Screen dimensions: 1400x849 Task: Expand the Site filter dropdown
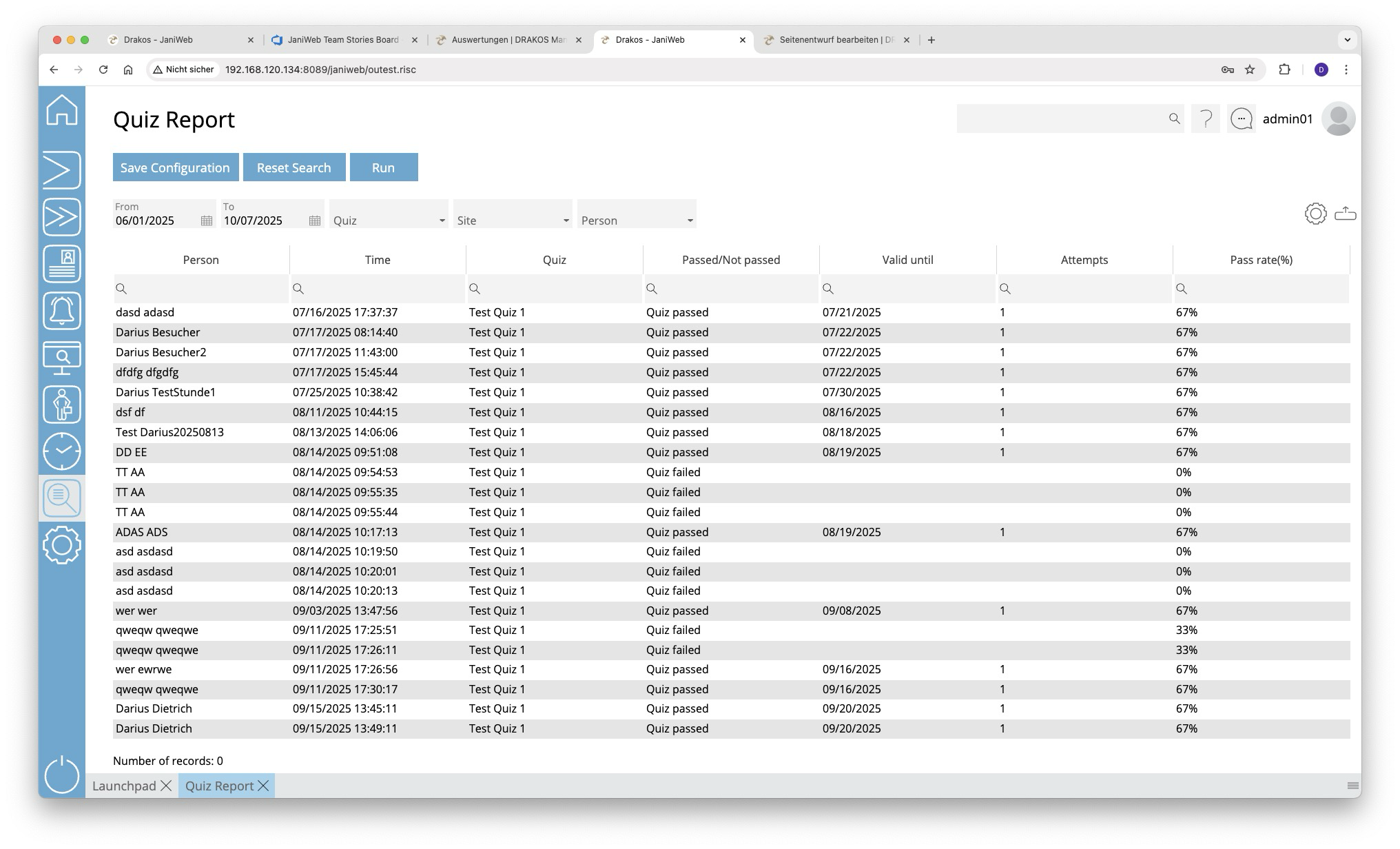pos(566,221)
